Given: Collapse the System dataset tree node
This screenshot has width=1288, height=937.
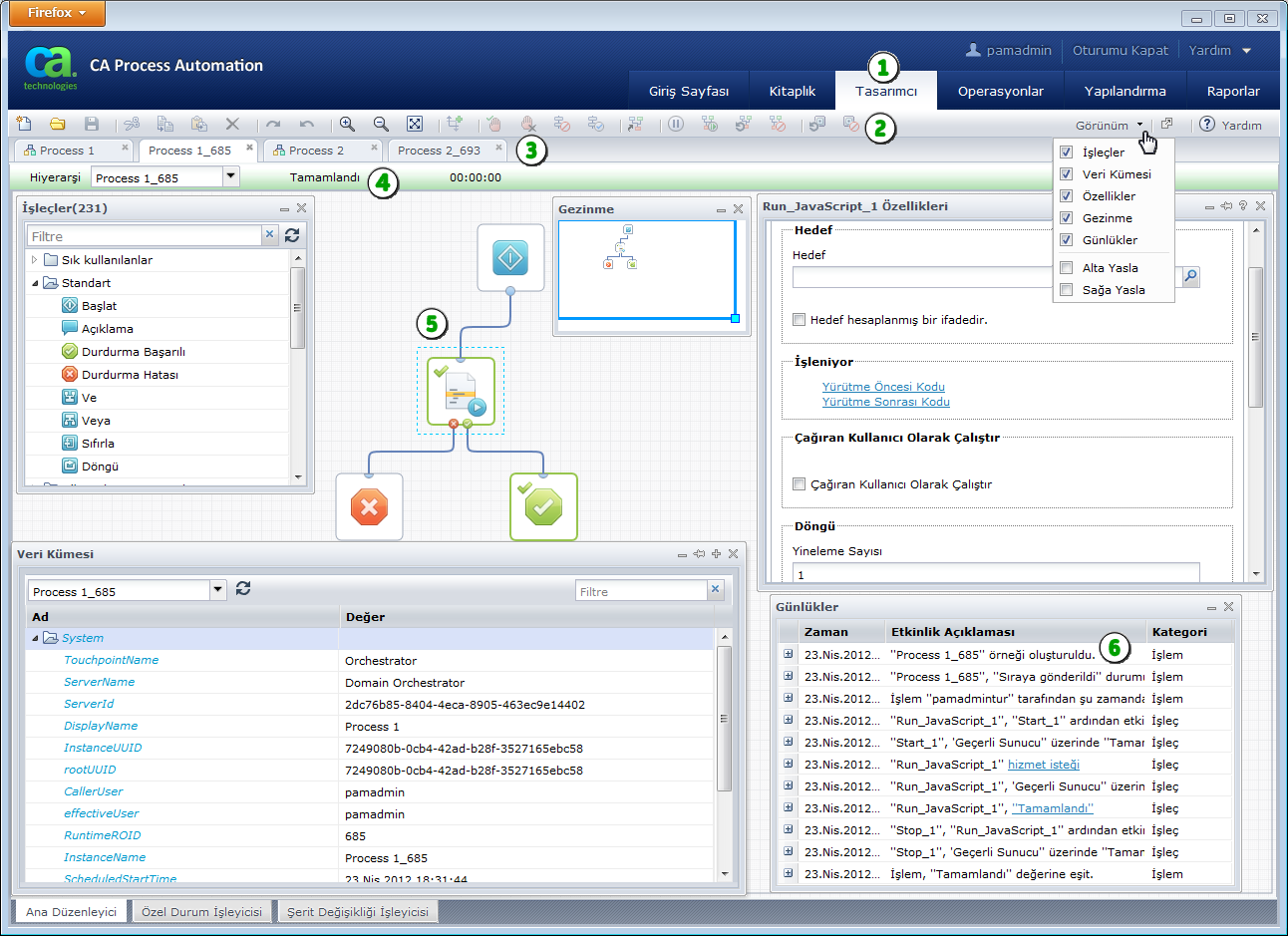Looking at the screenshot, I should (x=36, y=638).
